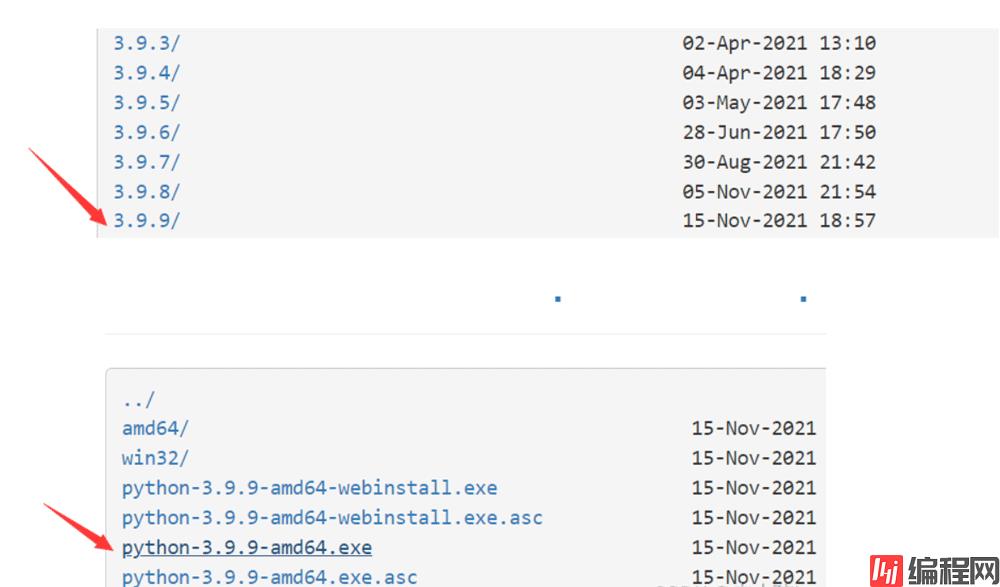Click the 02-Apr-2021 13:10 timestamp
The height and width of the screenshot is (587, 1000).
coord(779,43)
